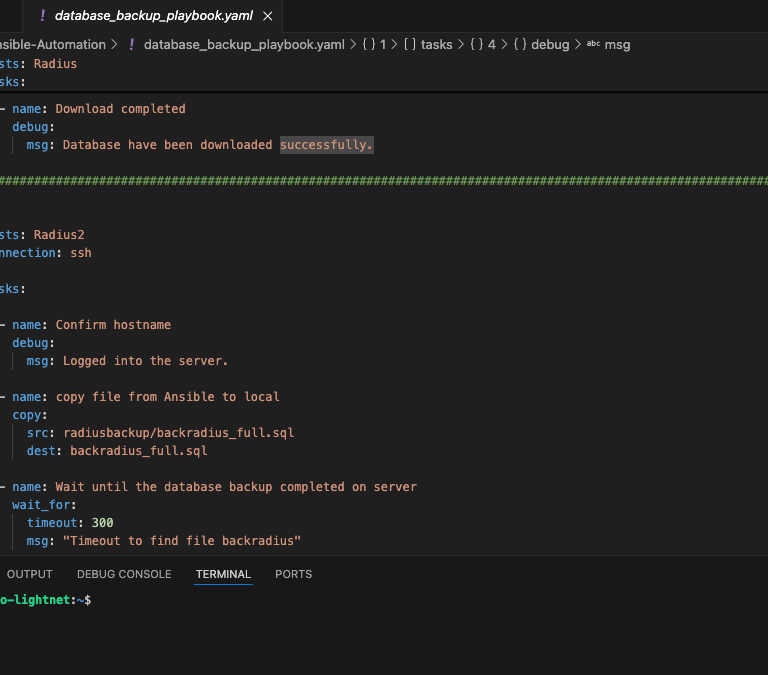Viewport: 768px width, 675px height.
Task: Show the PORTS panel tab
Action: coord(293,574)
